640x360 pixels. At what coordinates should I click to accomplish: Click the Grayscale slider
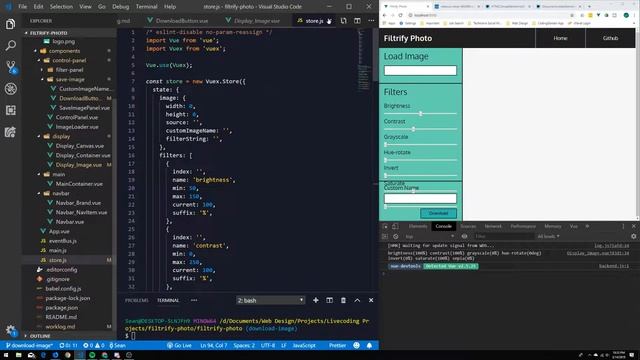[420, 144]
